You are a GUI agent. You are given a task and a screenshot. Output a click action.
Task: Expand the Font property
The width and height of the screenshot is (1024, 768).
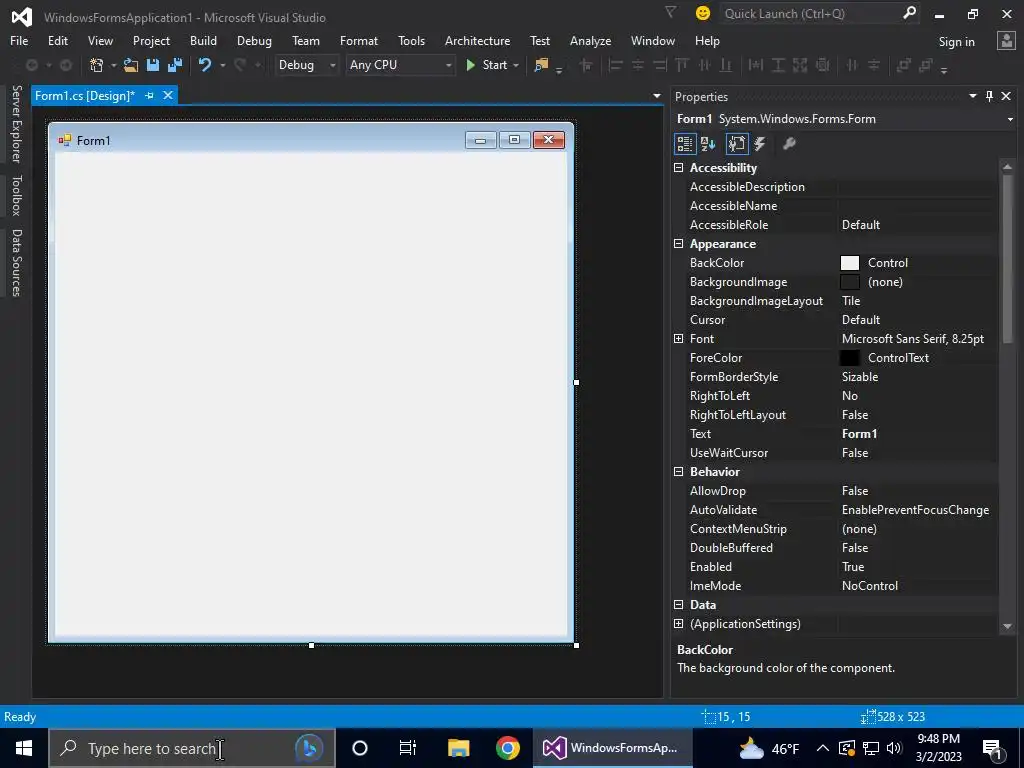point(679,338)
